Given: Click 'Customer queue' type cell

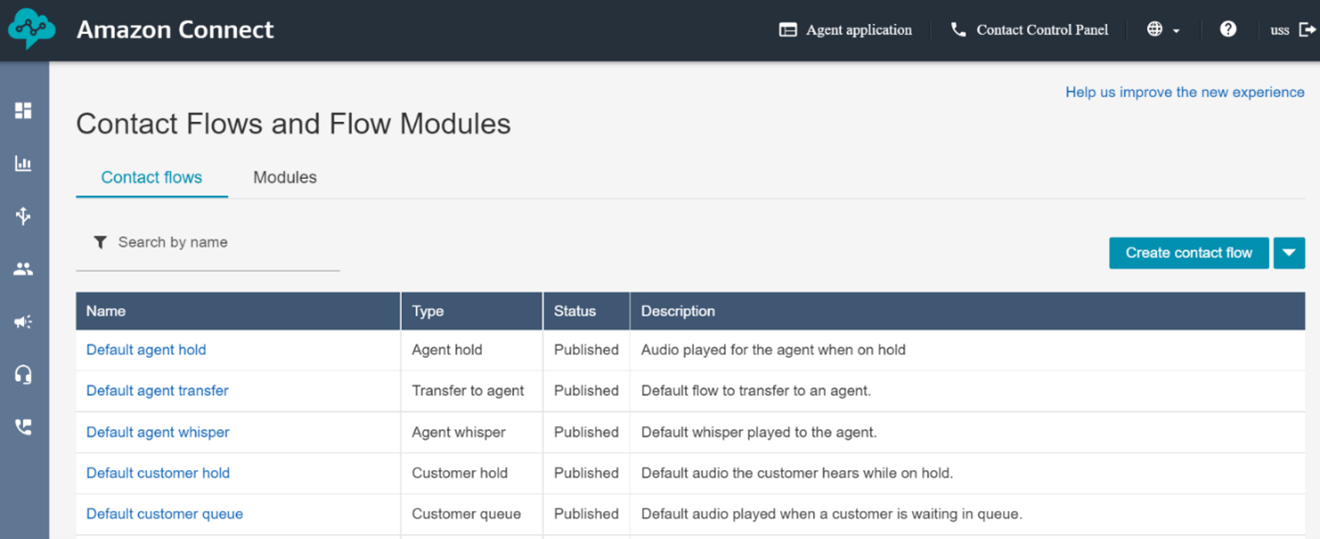Looking at the screenshot, I should coord(466,514).
